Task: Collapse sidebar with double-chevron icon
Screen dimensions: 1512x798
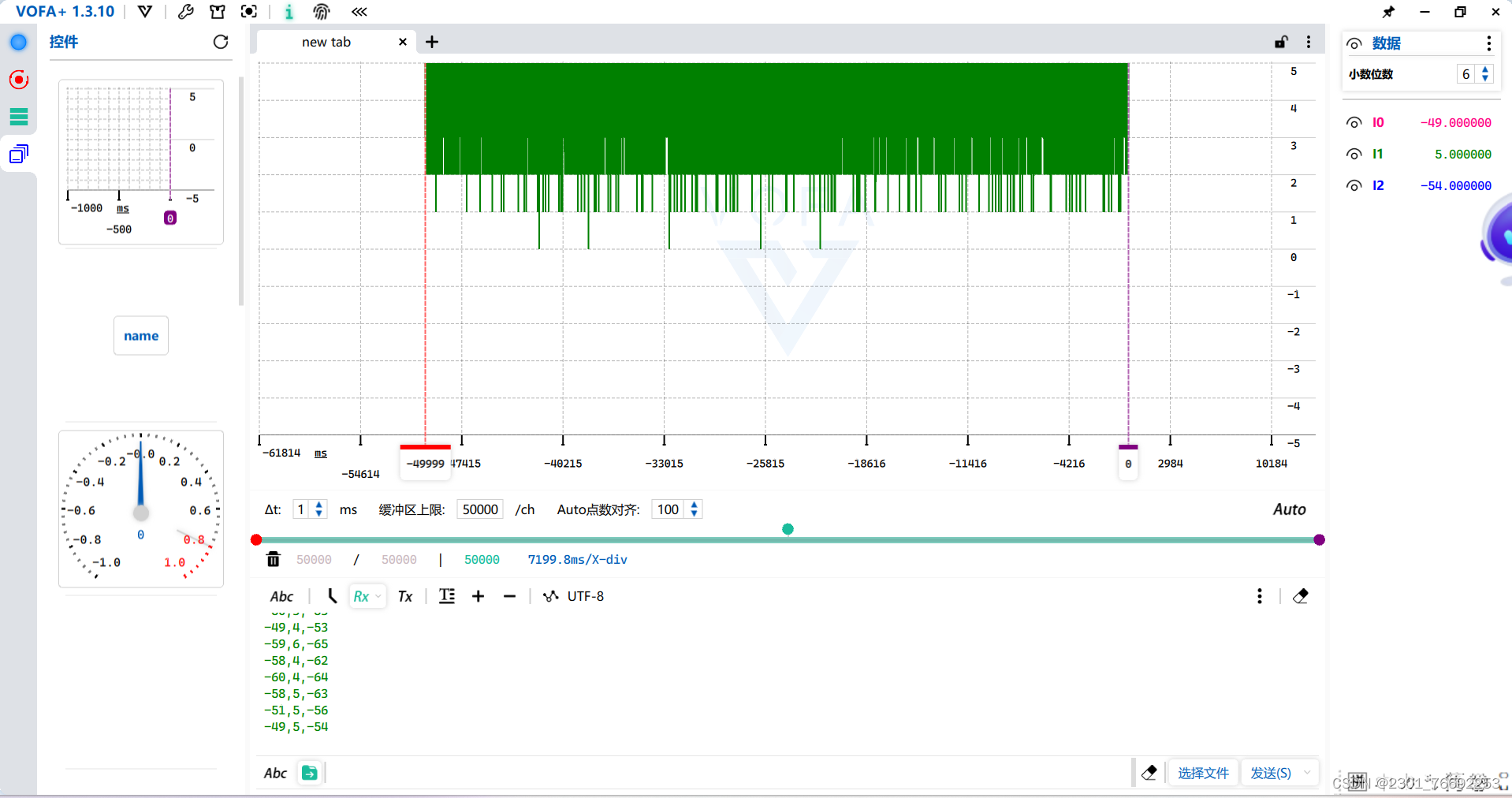Action: click(359, 12)
